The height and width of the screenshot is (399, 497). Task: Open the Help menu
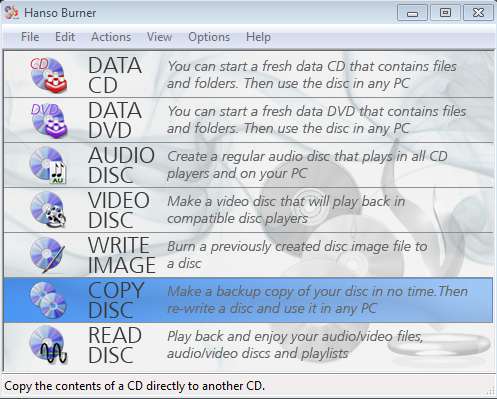tap(258, 37)
